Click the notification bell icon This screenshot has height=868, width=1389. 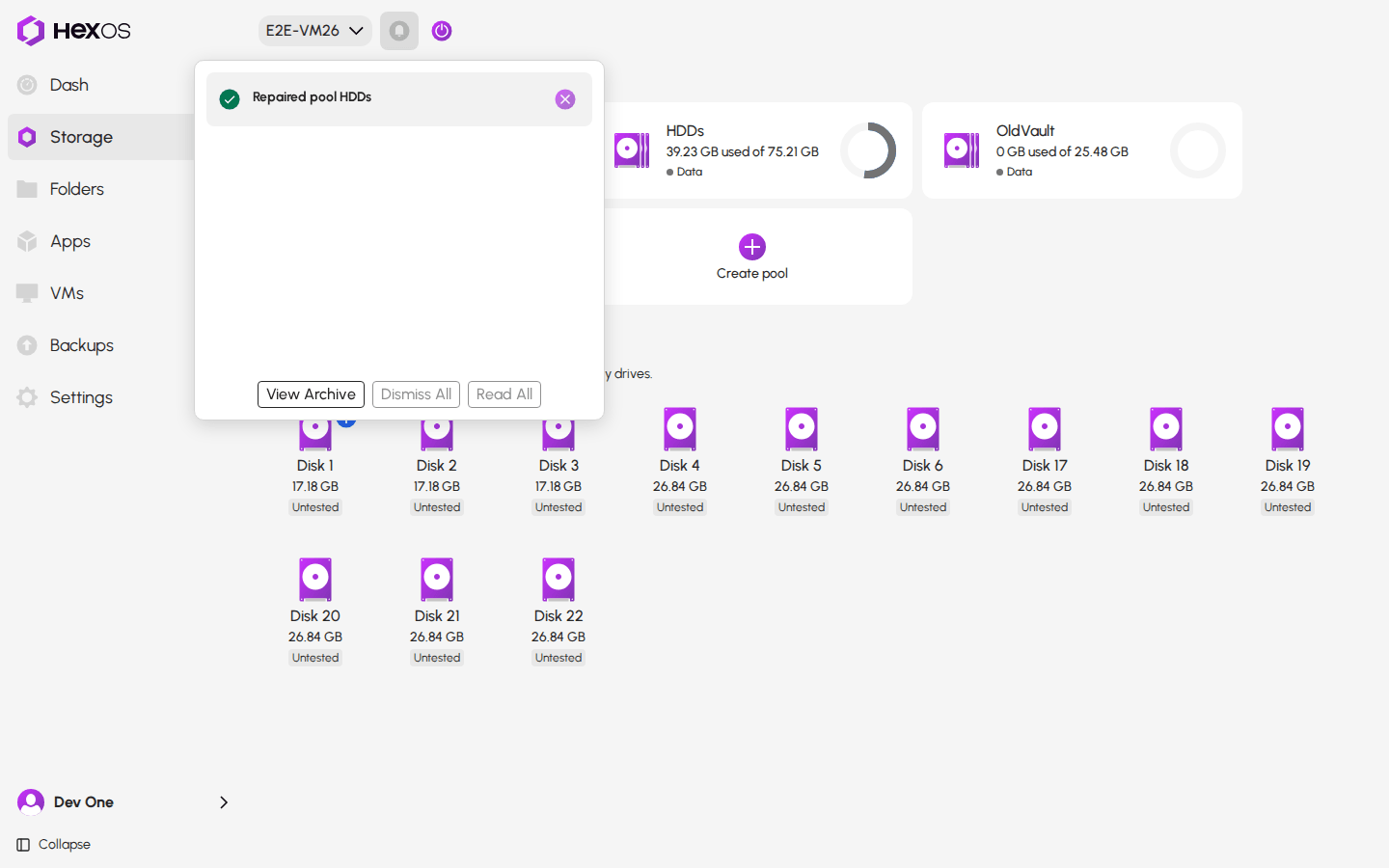pos(399,31)
